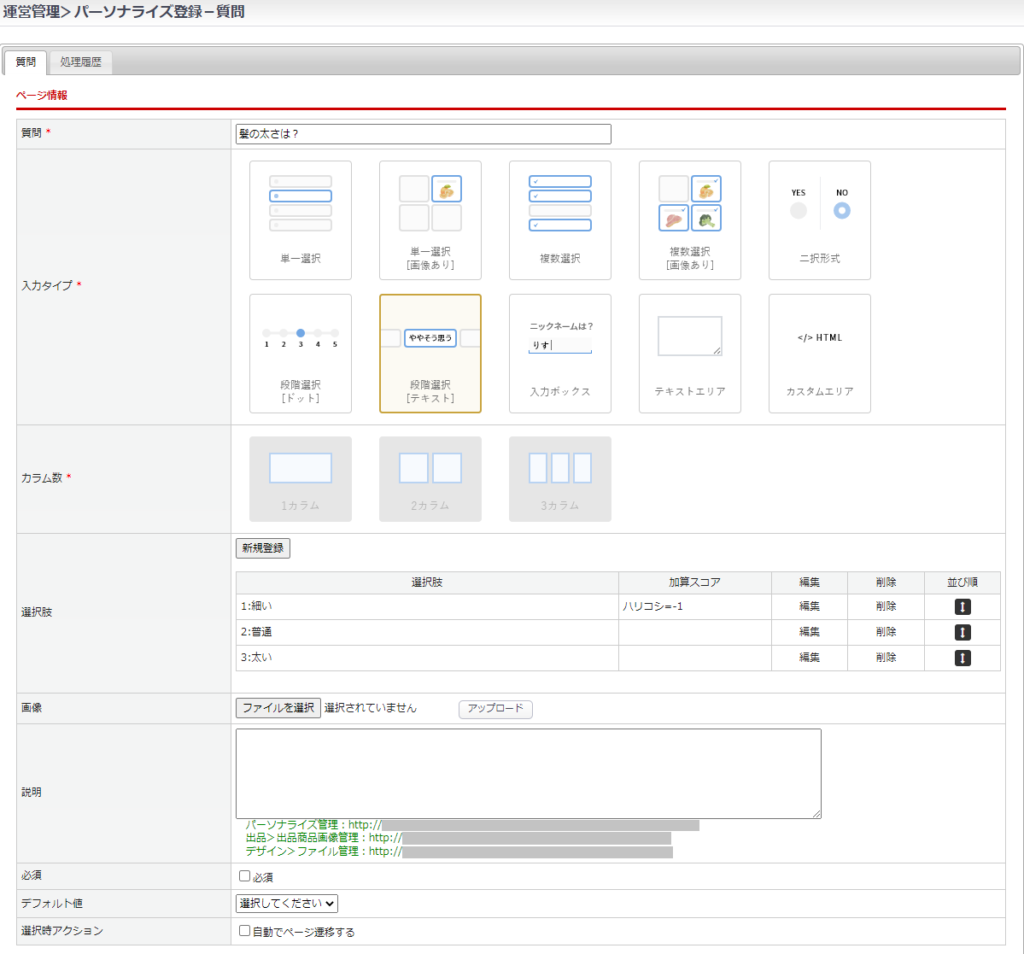Image resolution: width=1024 pixels, height=954 pixels.
Task: Select 複数選択[画像あり] input type
Action: click(690, 220)
